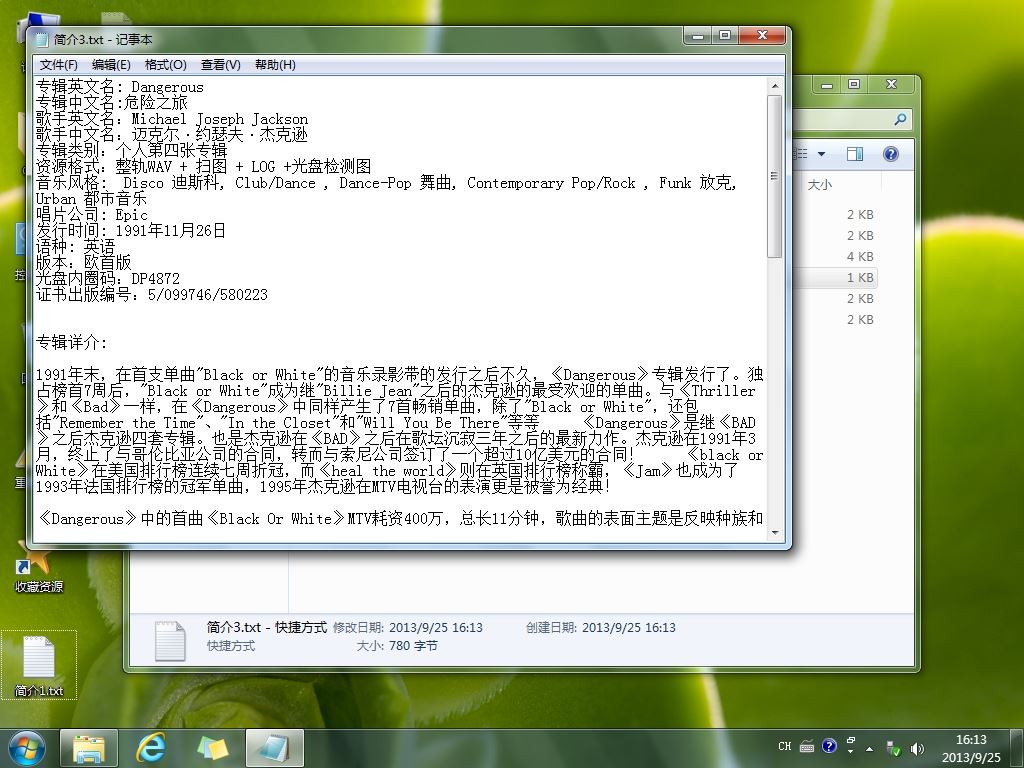Screen dimensions: 1024x768
Task: Click the text line 发行时间: 1991年11月26日
Action: 131,231
